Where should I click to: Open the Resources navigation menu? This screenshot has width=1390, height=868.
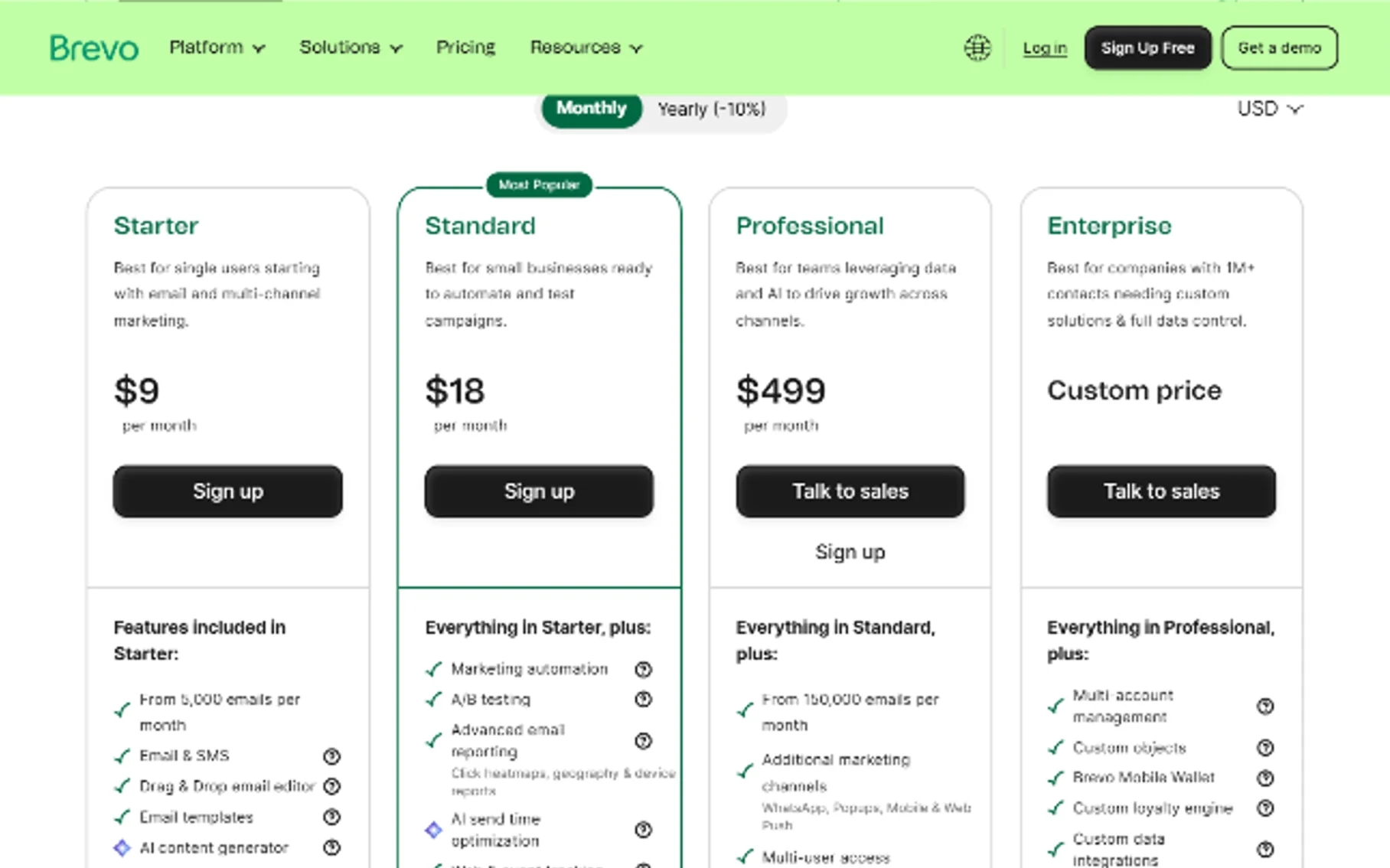click(x=586, y=47)
